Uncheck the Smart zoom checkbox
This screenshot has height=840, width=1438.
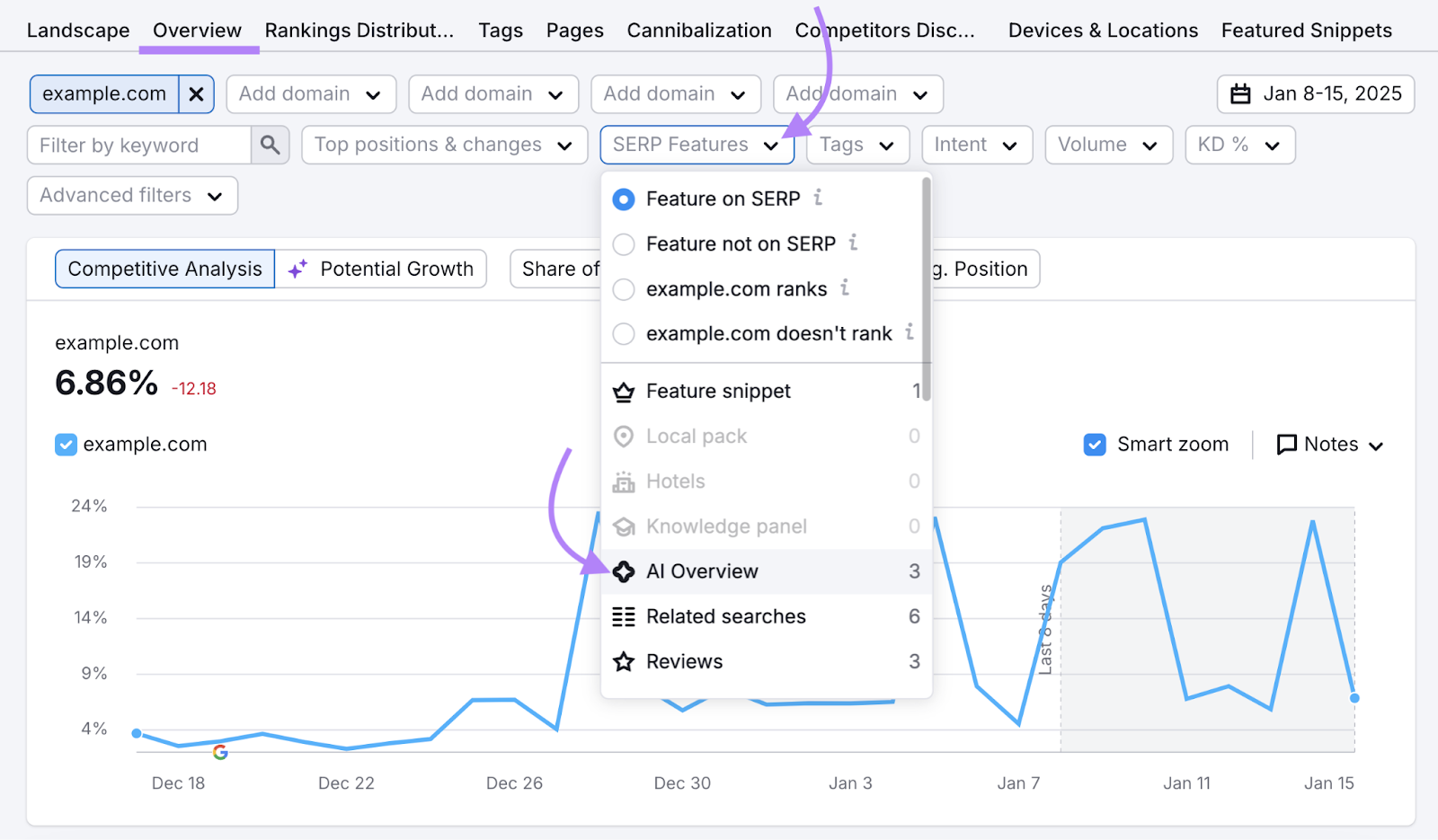1095,445
